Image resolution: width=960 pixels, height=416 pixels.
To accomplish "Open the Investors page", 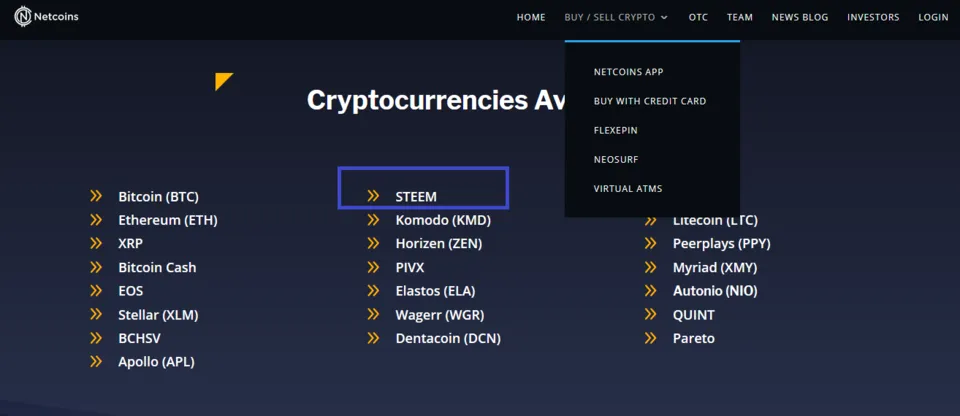I will pyautogui.click(x=873, y=17).
